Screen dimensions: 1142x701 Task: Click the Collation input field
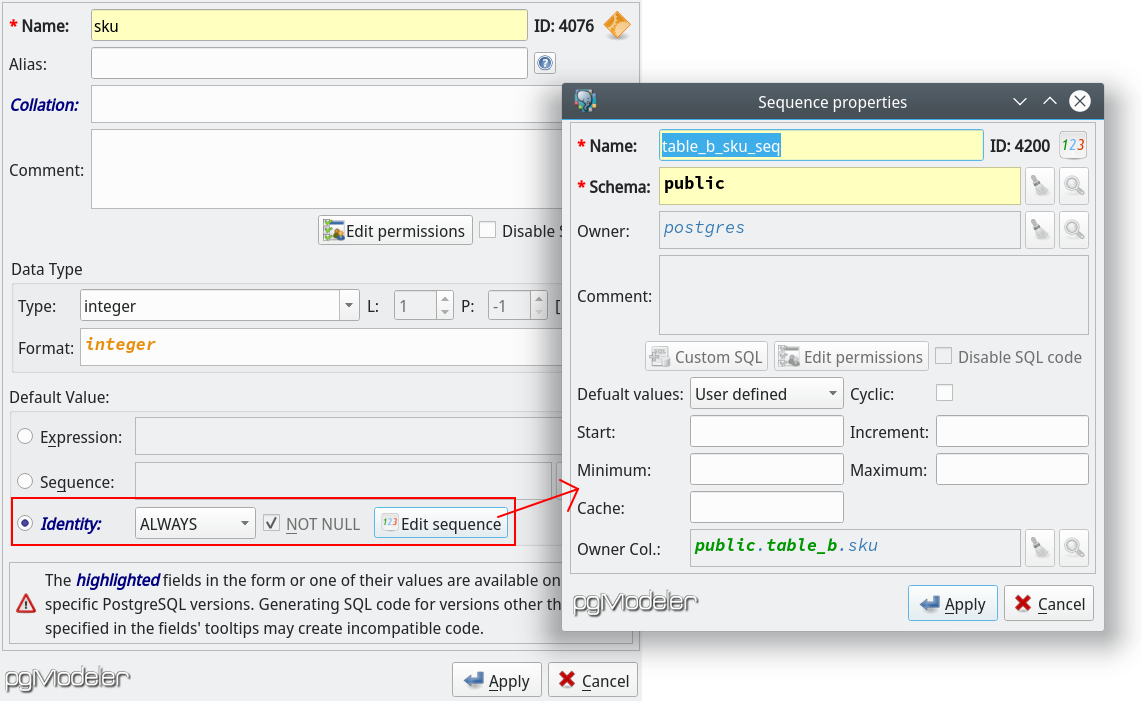click(327, 104)
